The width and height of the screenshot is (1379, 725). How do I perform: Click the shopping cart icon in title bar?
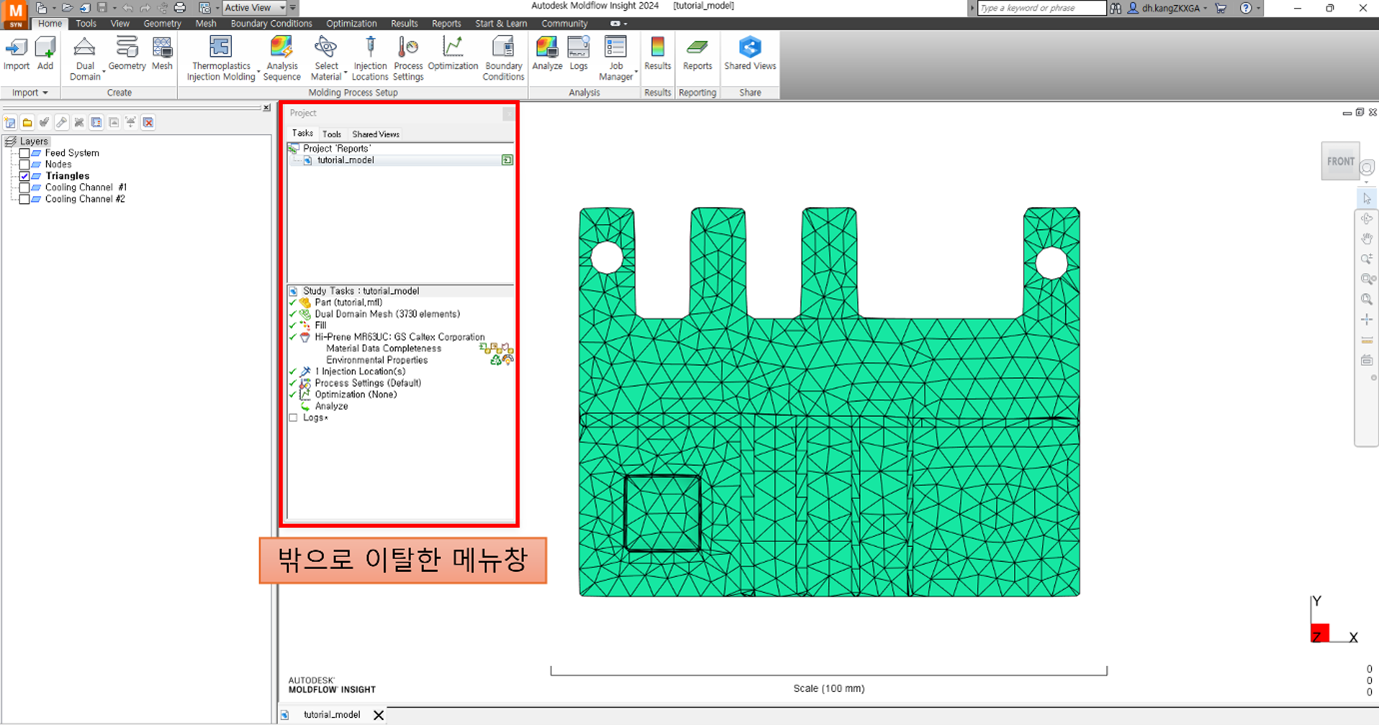click(x=1220, y=8)
